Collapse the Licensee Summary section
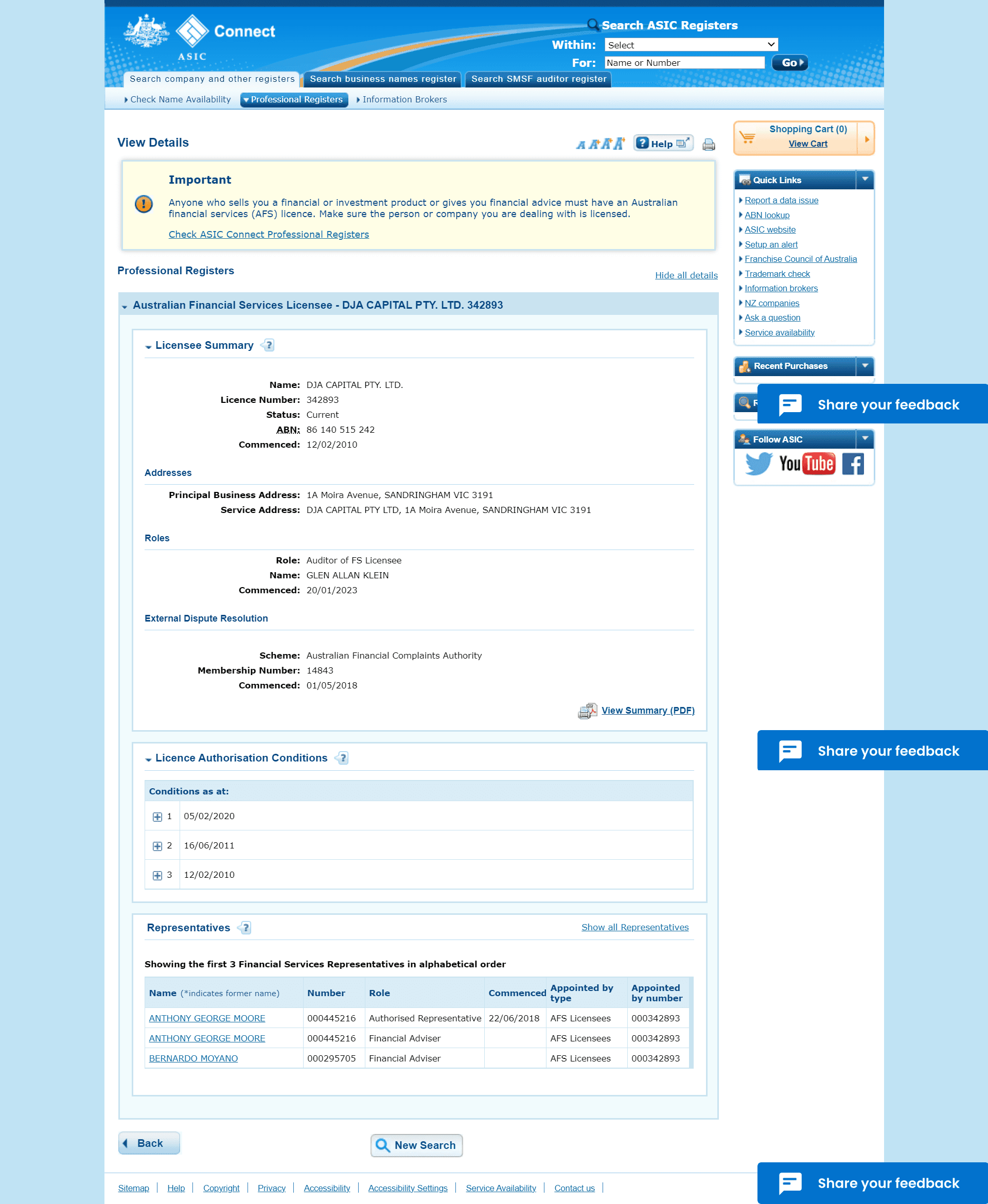 click(x=148, y=344)
